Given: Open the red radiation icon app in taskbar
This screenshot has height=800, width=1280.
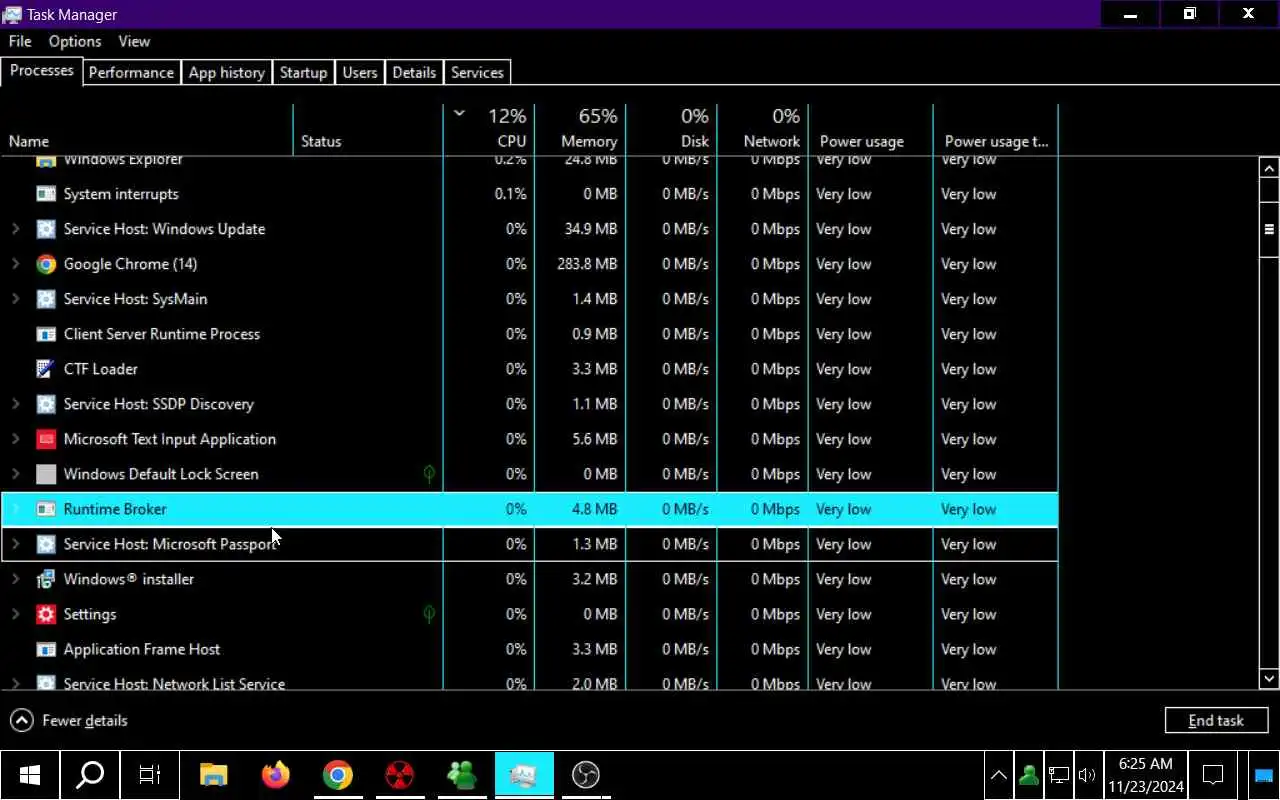Looking at the screenshot, I should pyautogui.click(x=400, y=775).
